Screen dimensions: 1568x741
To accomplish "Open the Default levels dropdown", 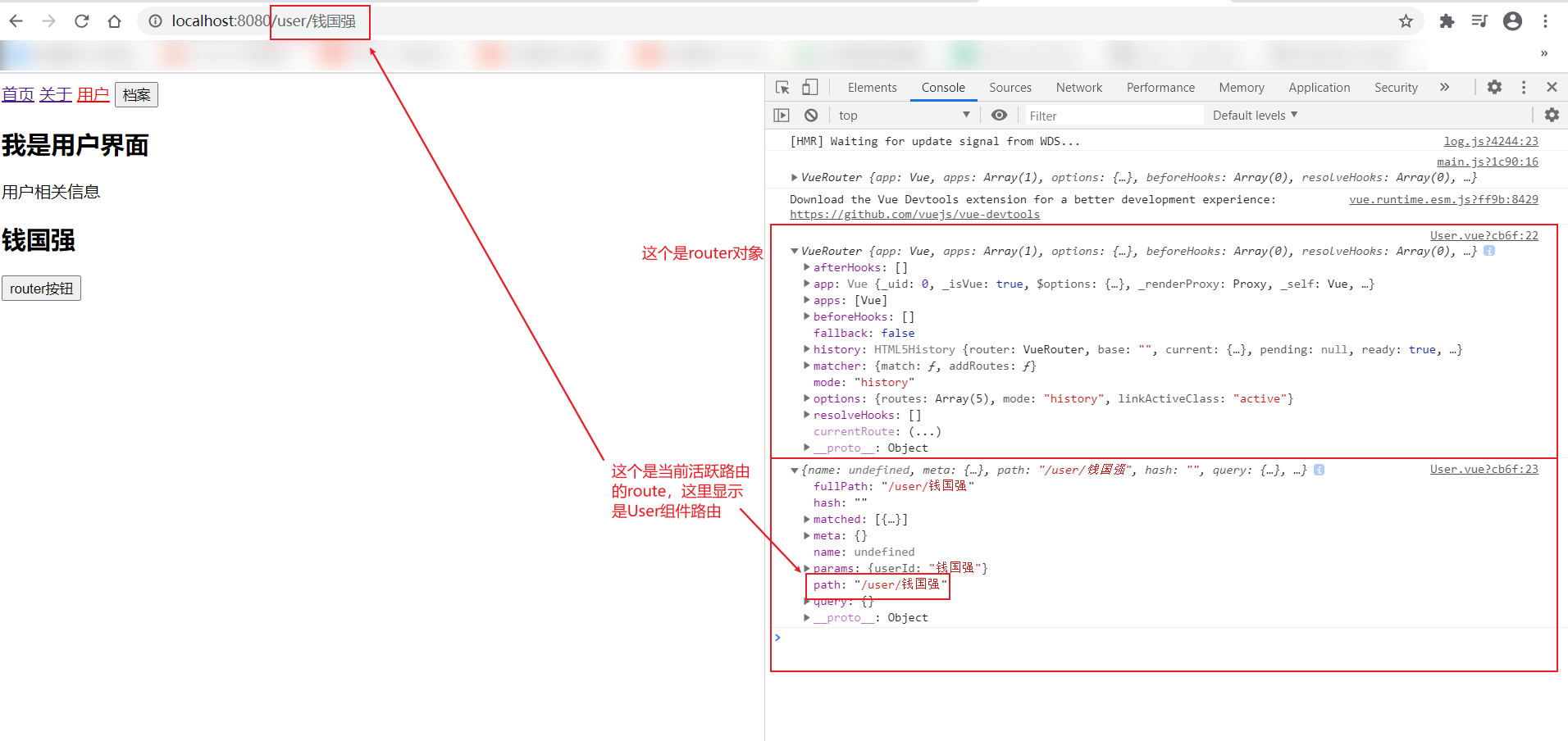I will tap(1255, 116).
